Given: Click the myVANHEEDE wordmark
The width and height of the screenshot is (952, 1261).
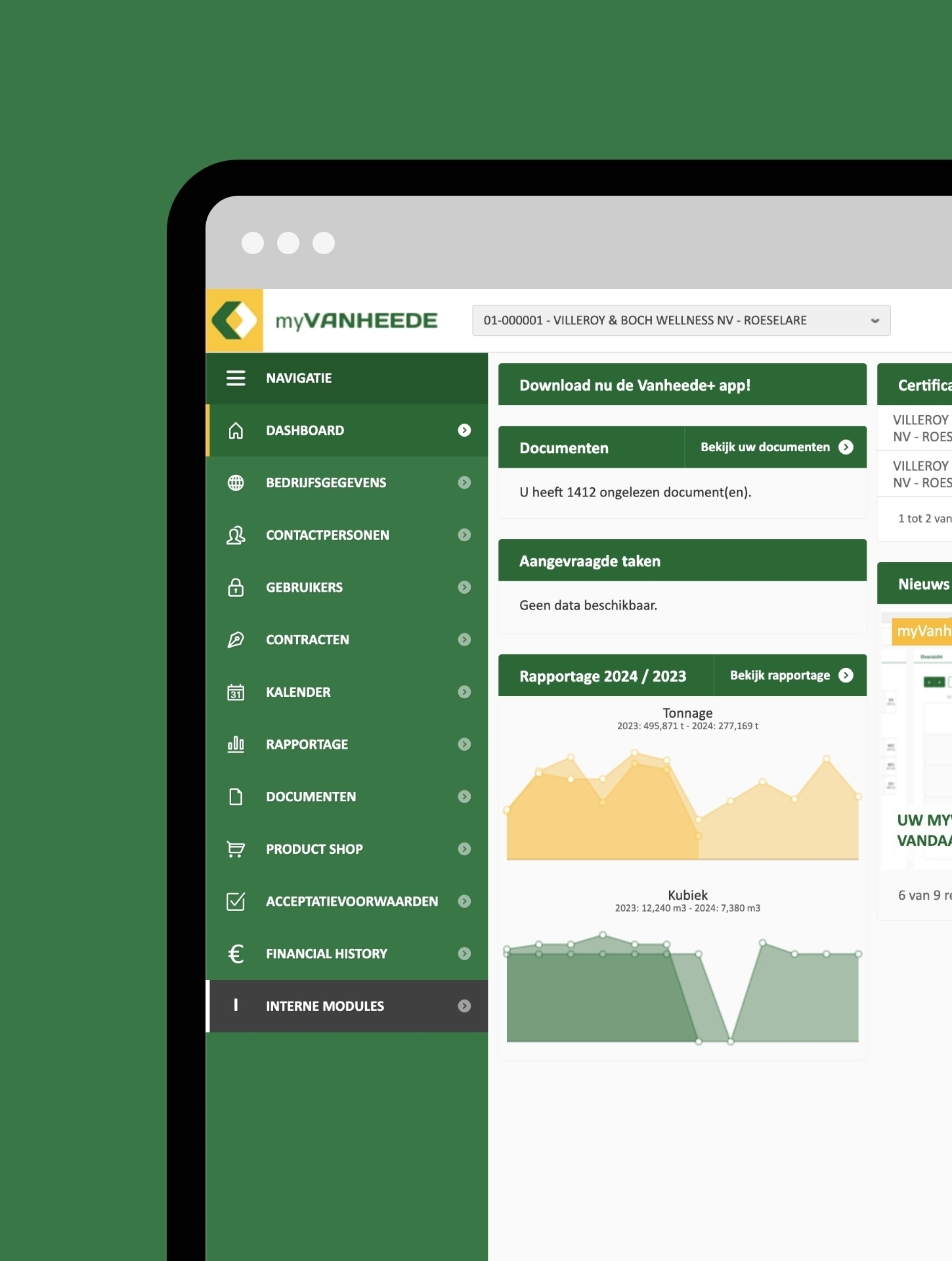Looking at the screenshot, I should 357,321.
